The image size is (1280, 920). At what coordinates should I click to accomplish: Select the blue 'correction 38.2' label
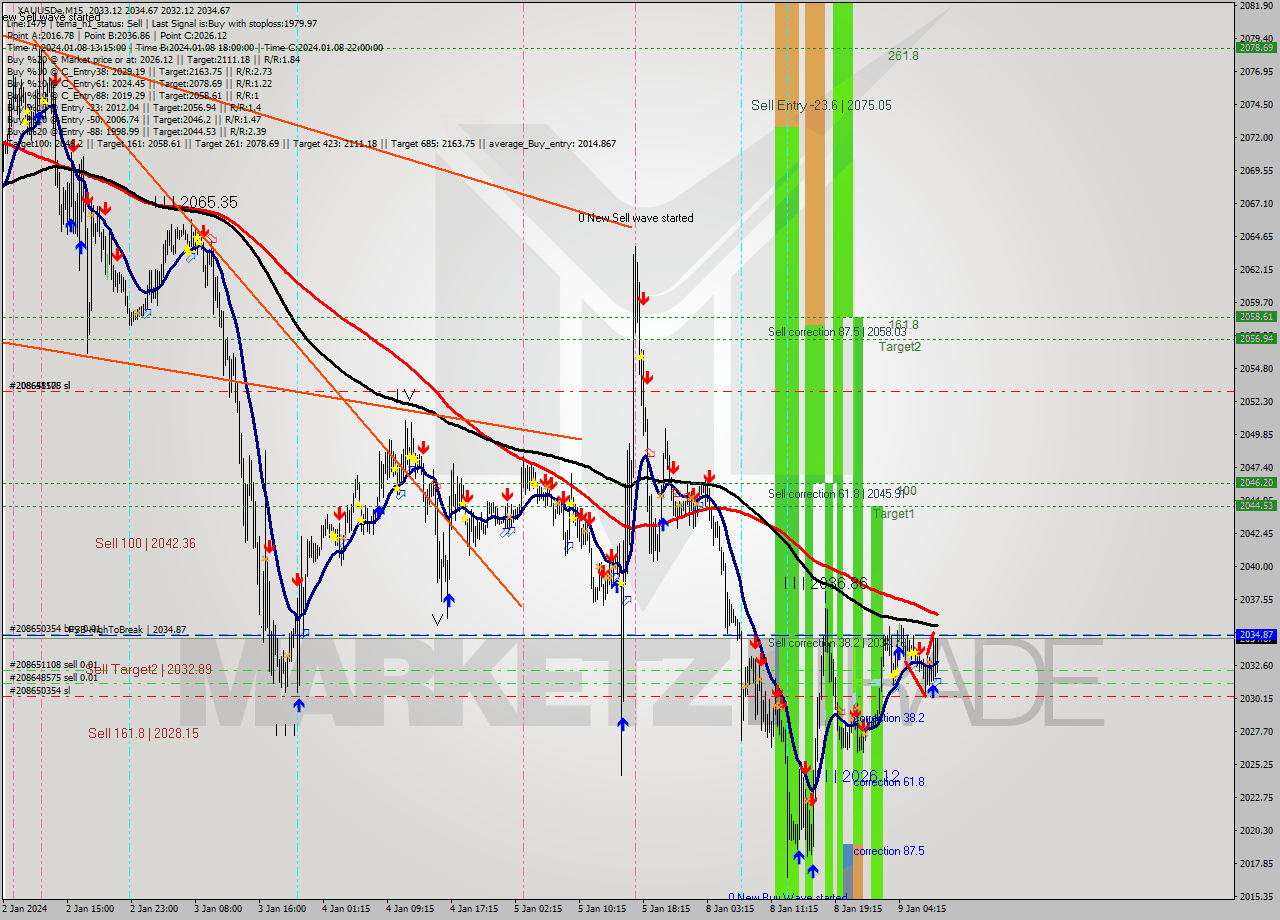tap(889, 718)
